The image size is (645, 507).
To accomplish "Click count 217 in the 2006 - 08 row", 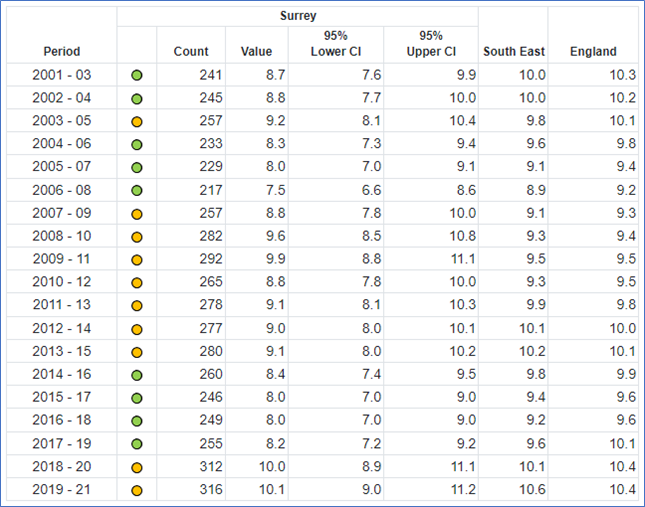I will coord(211,190).
